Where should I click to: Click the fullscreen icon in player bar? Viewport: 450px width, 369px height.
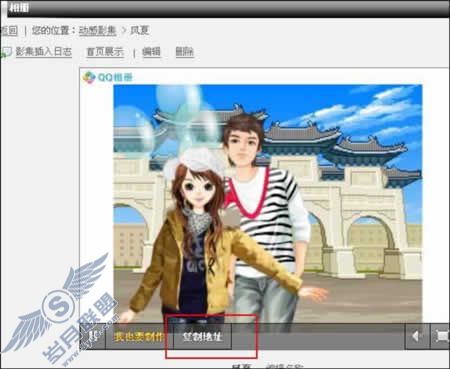[441, 336]
